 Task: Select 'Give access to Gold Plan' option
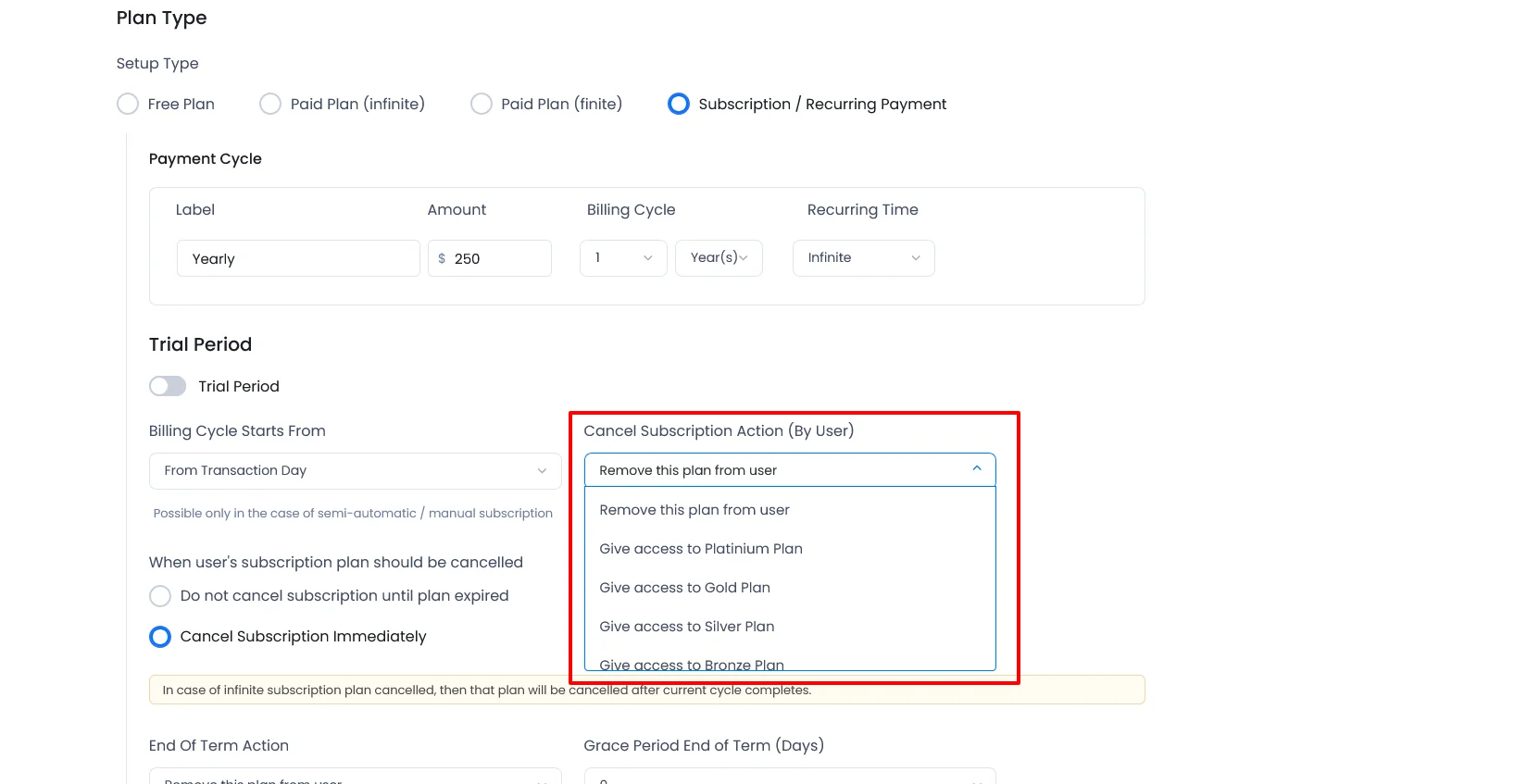684,588
